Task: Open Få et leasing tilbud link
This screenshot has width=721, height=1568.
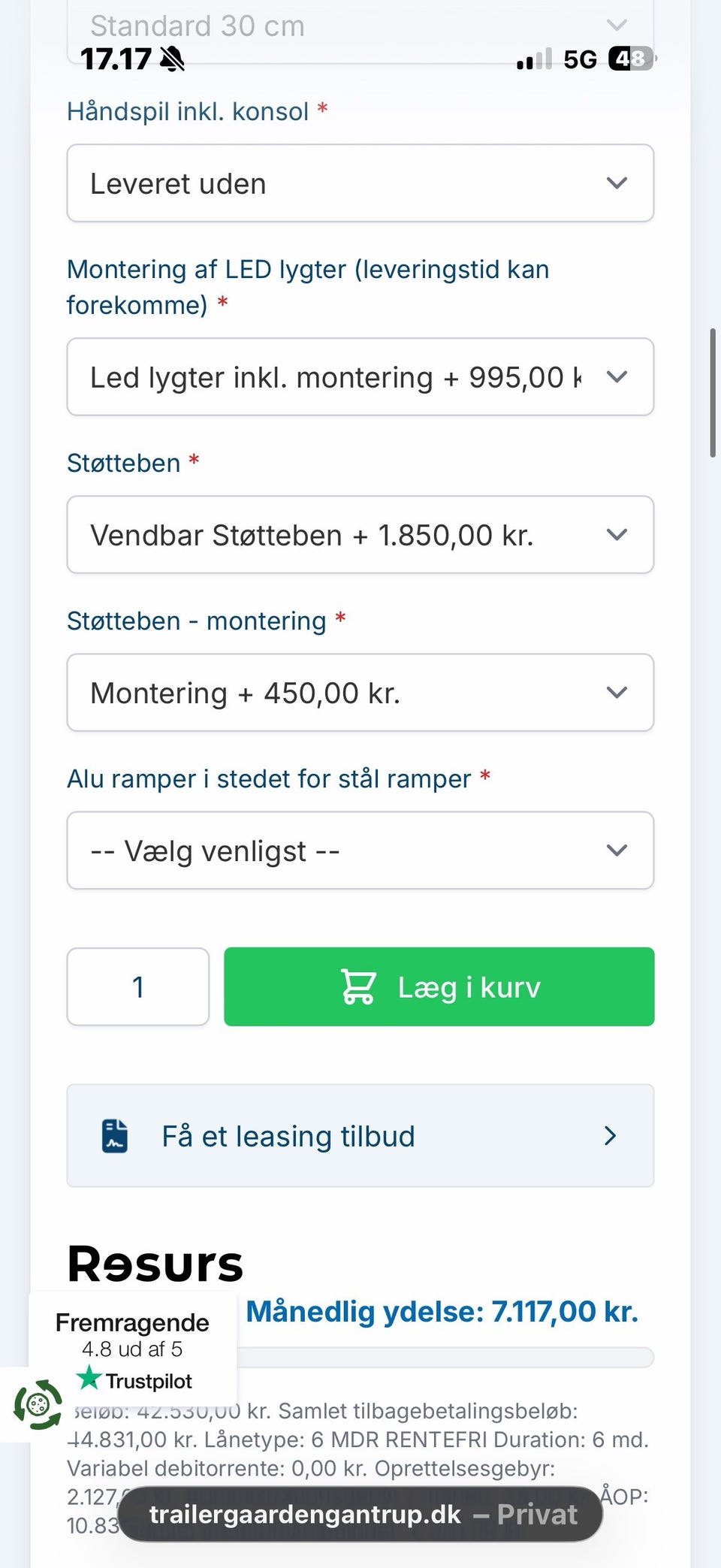Action: (x=360, y=1136)
